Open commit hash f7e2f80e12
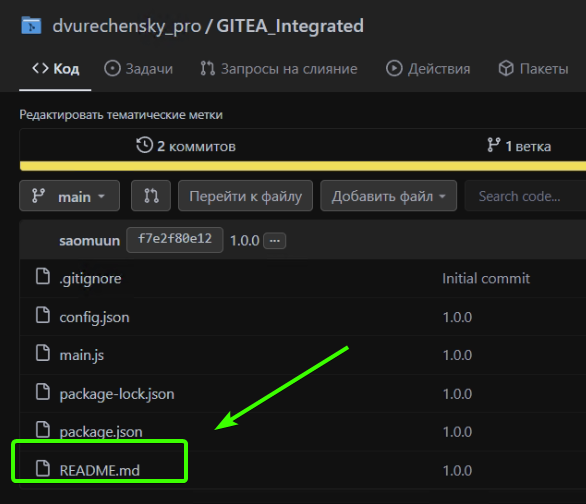Image resolution: width=586 pixels, height=504 pixels. tap(175, 240)
